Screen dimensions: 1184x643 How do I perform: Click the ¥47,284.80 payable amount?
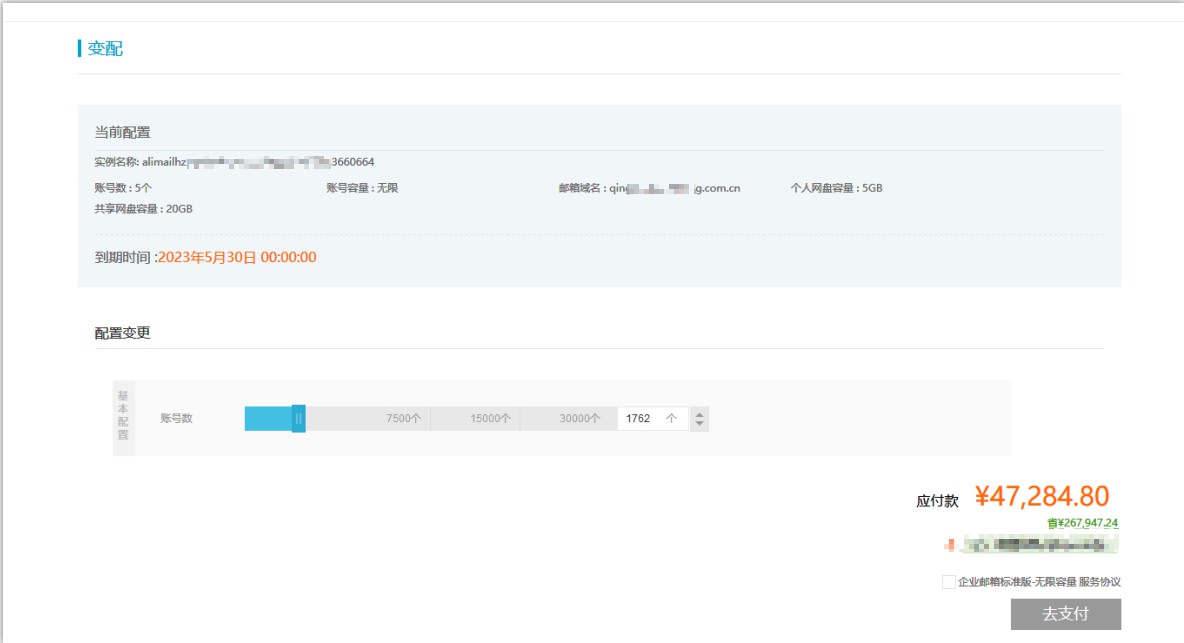[1041, 497]
